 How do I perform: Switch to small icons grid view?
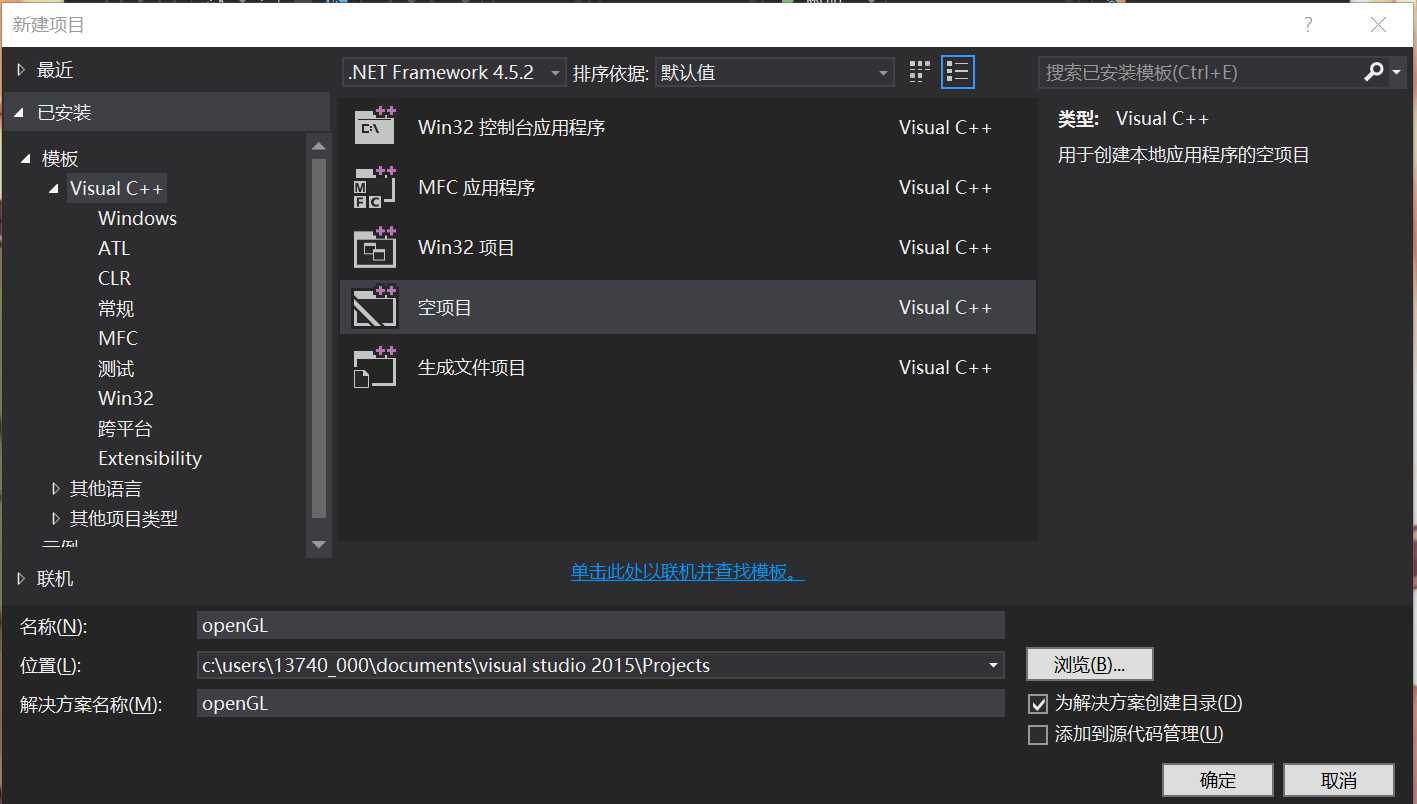(x=920, y=72)
